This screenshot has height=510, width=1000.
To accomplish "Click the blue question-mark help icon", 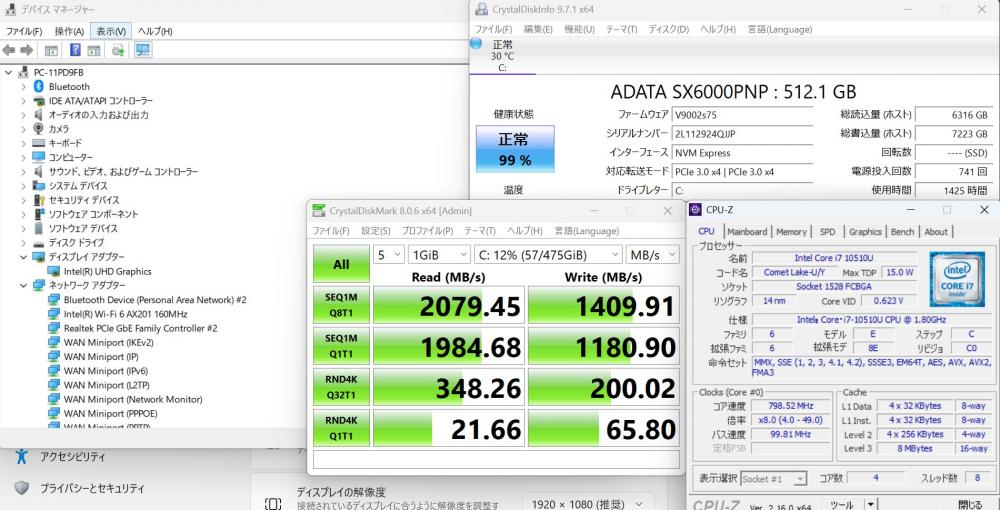I will (x=75, y=50).
